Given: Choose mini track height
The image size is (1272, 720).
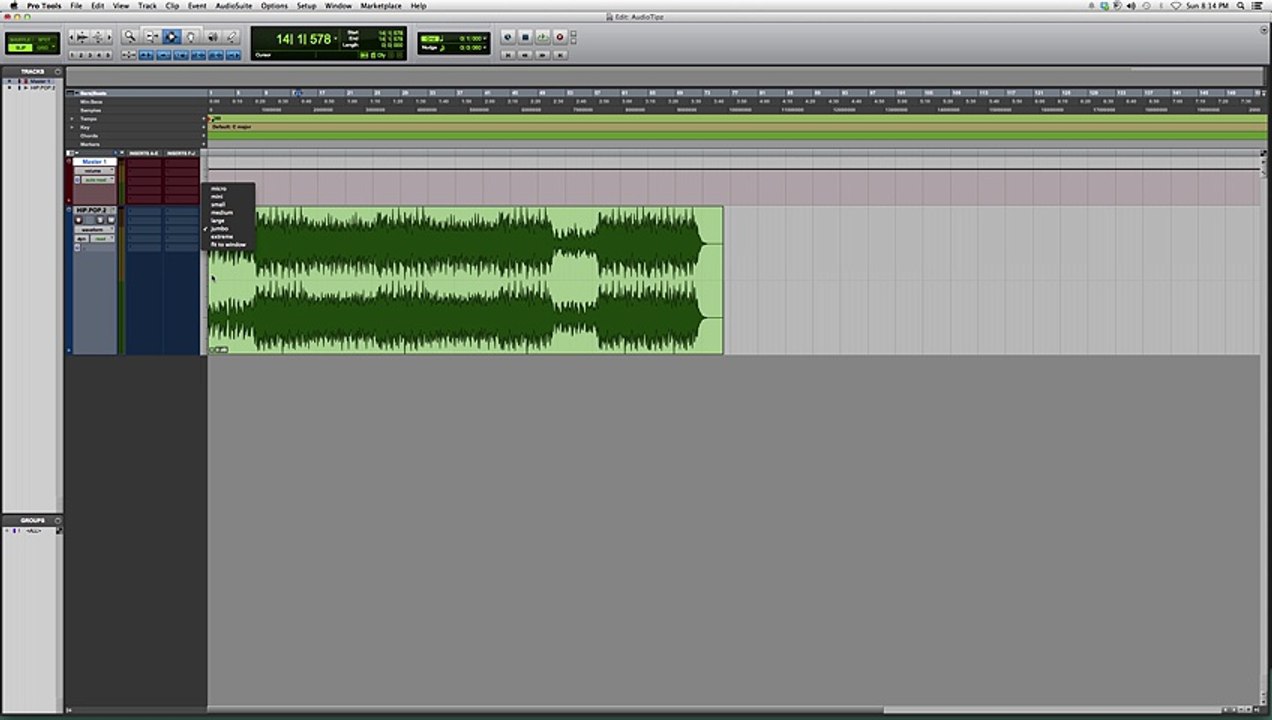Looking at the screenshot, I should coord(217,197).
